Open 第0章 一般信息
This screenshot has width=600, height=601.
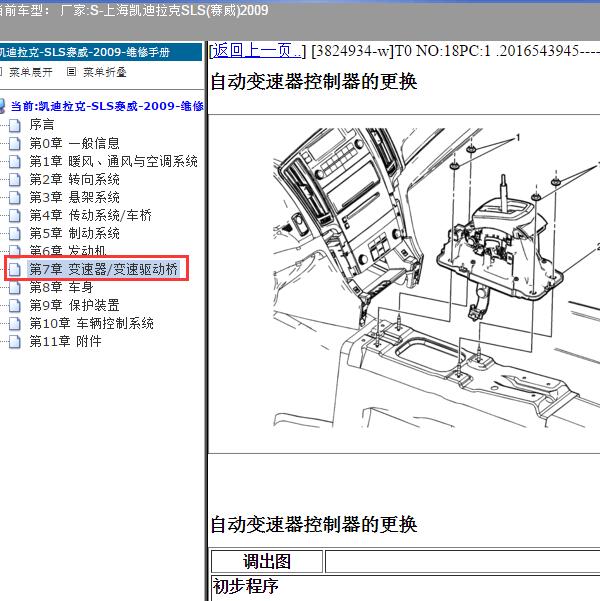click(74, 143)
